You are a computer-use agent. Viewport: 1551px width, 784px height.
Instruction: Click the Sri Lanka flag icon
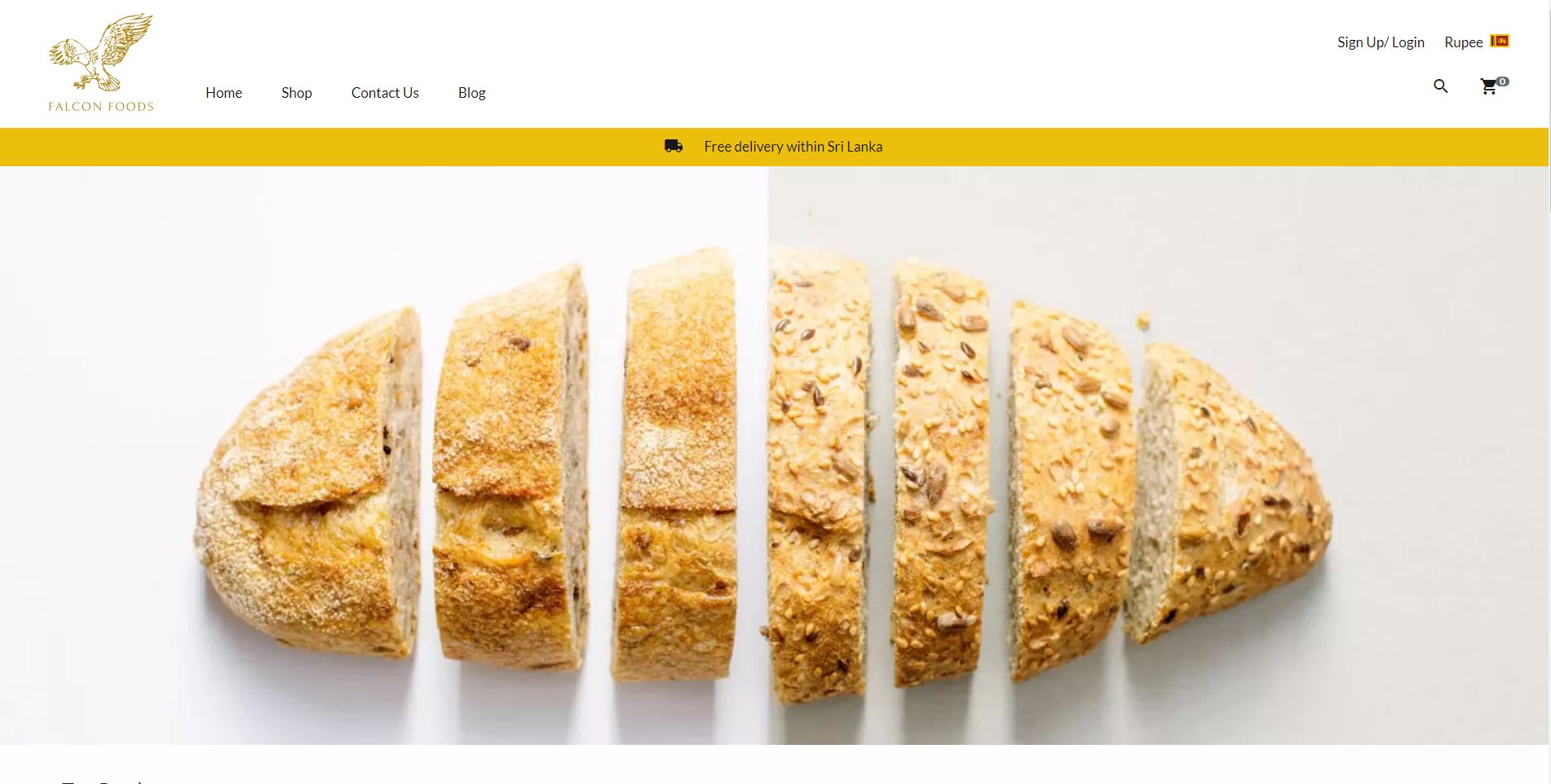1500,41
